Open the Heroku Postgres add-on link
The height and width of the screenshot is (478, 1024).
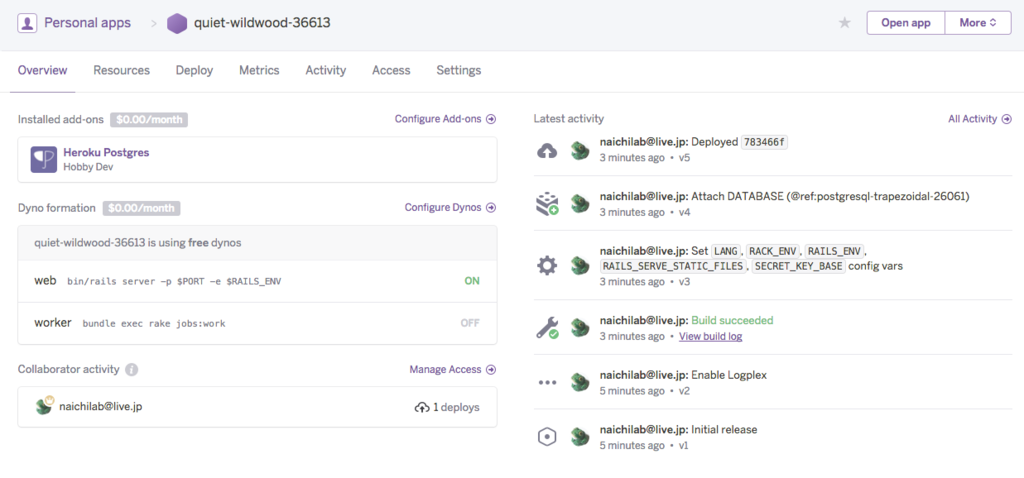pyautogui.click(x=106, y=152)
